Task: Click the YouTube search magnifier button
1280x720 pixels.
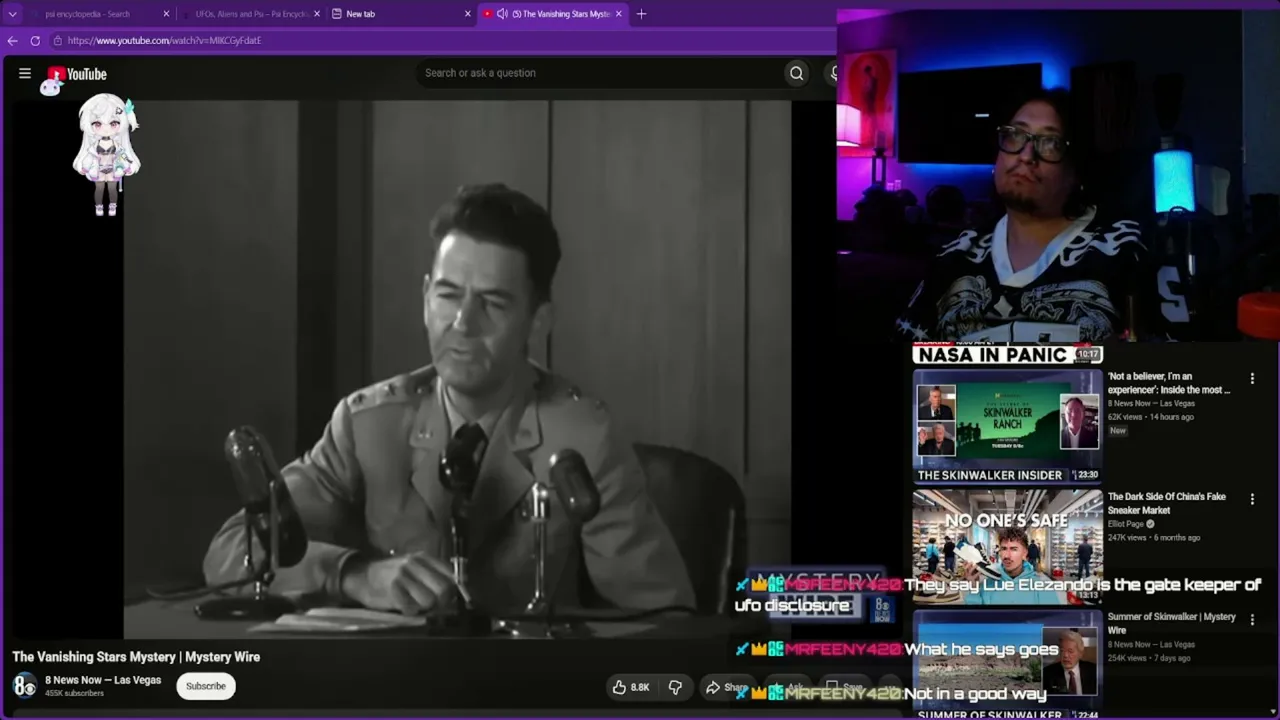Action: 796,73
